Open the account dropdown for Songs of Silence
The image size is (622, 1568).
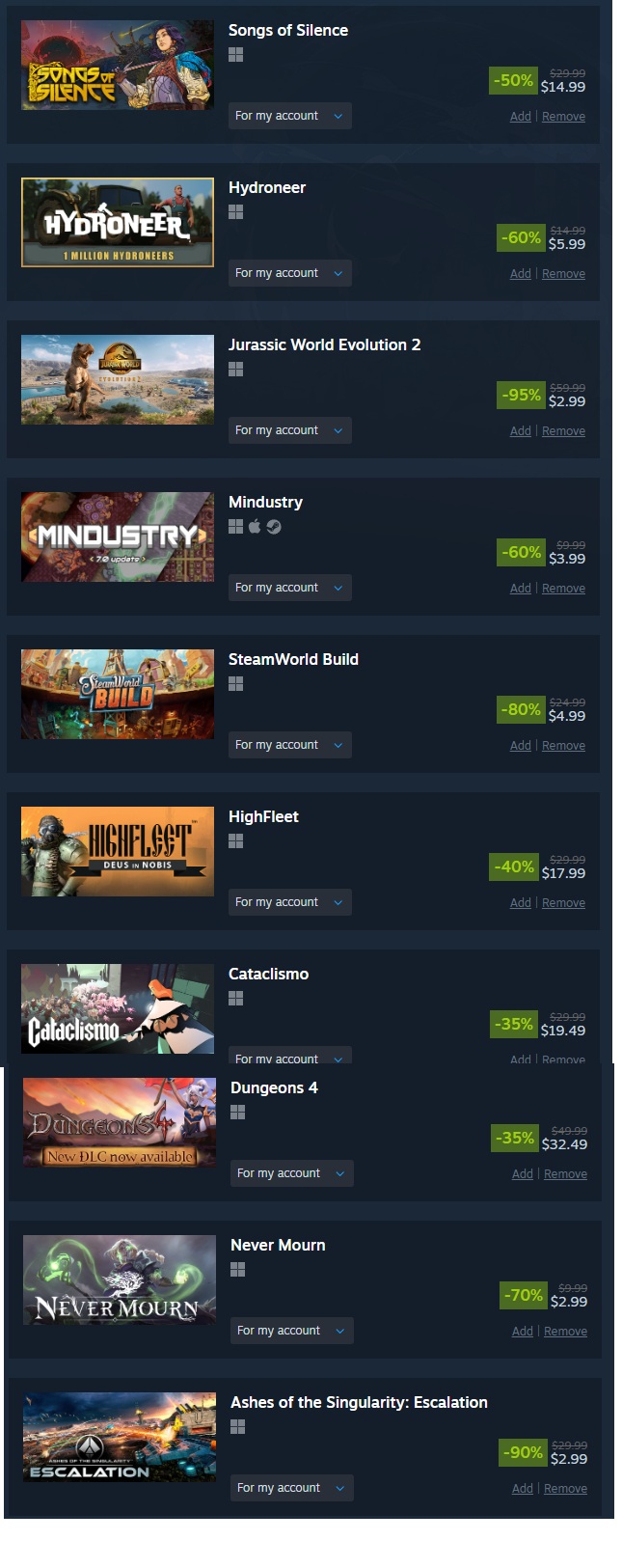tap(289, 116)
